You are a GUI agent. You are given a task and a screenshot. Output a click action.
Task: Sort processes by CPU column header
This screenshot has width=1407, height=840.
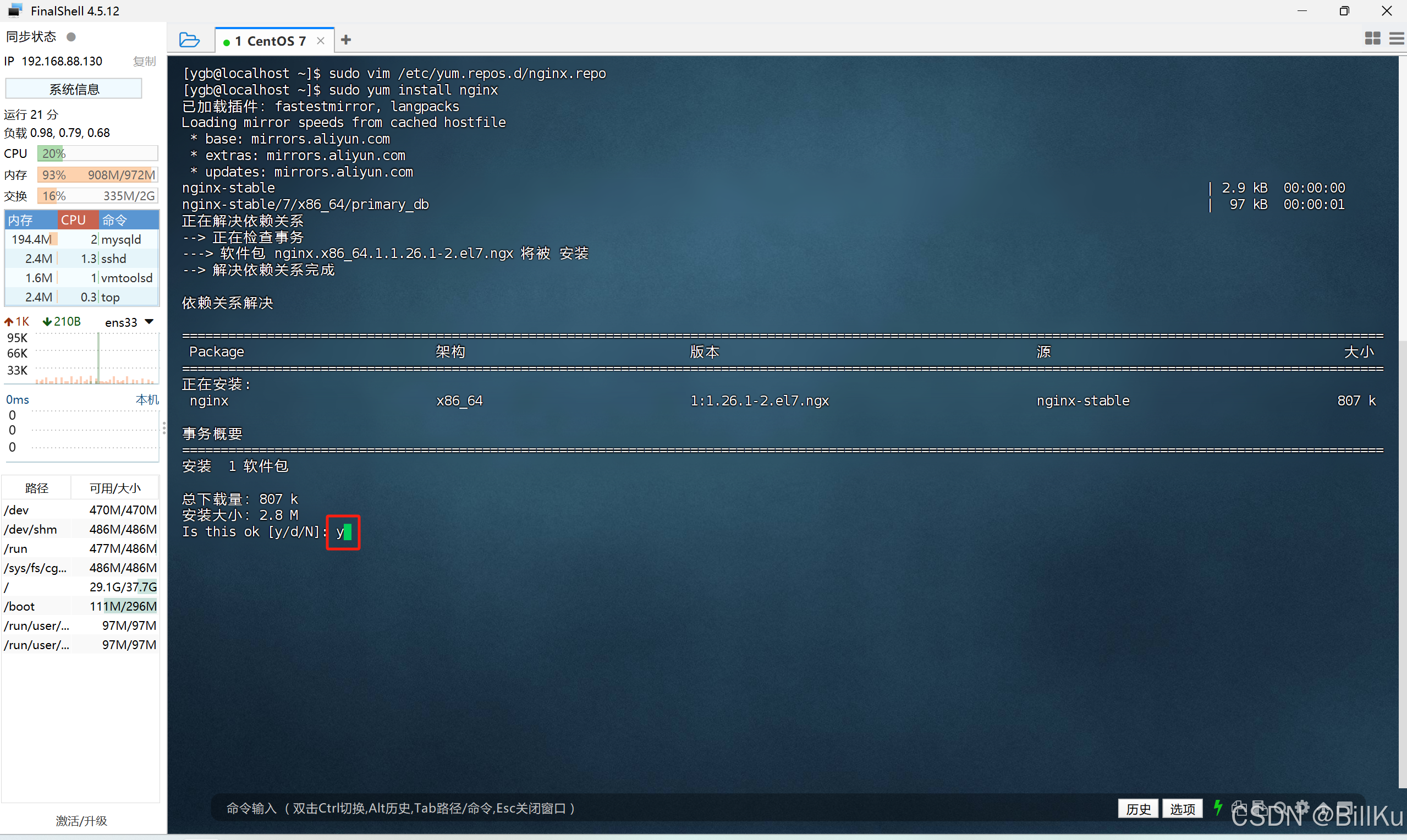point(78,220)
